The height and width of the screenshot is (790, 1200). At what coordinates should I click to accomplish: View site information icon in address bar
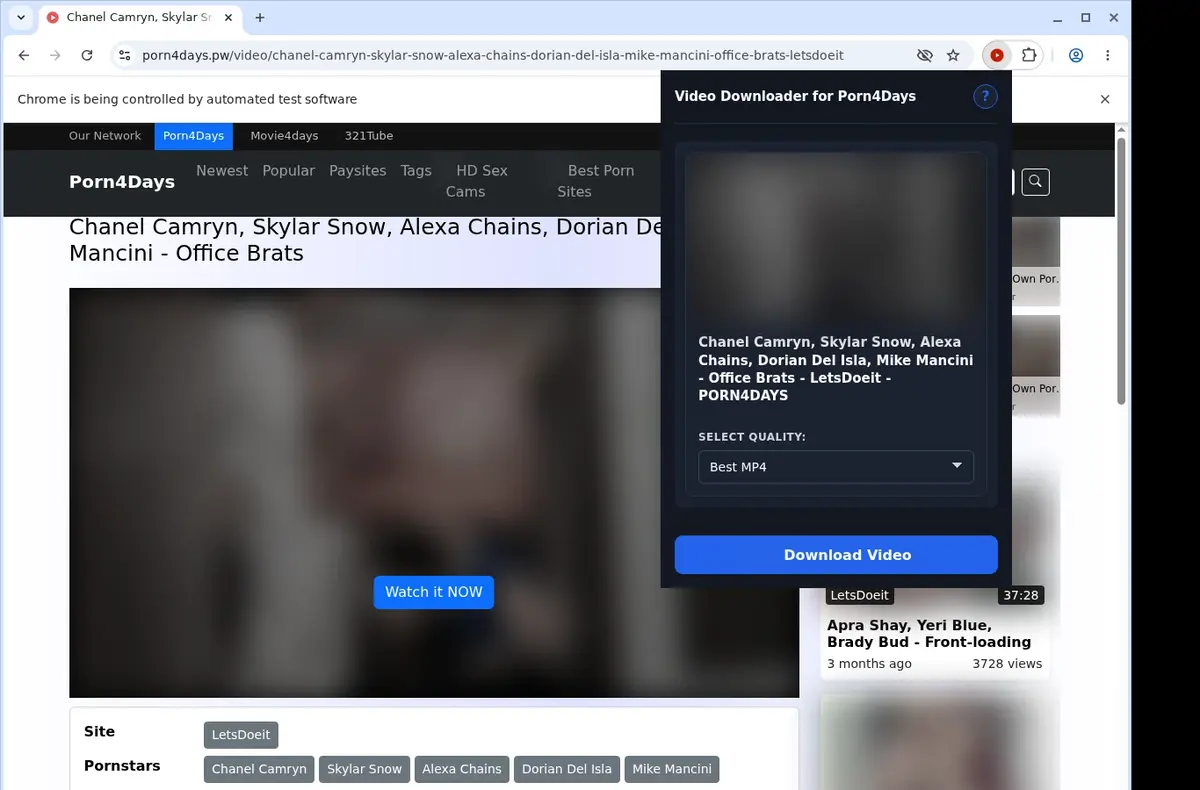point(124,56)
